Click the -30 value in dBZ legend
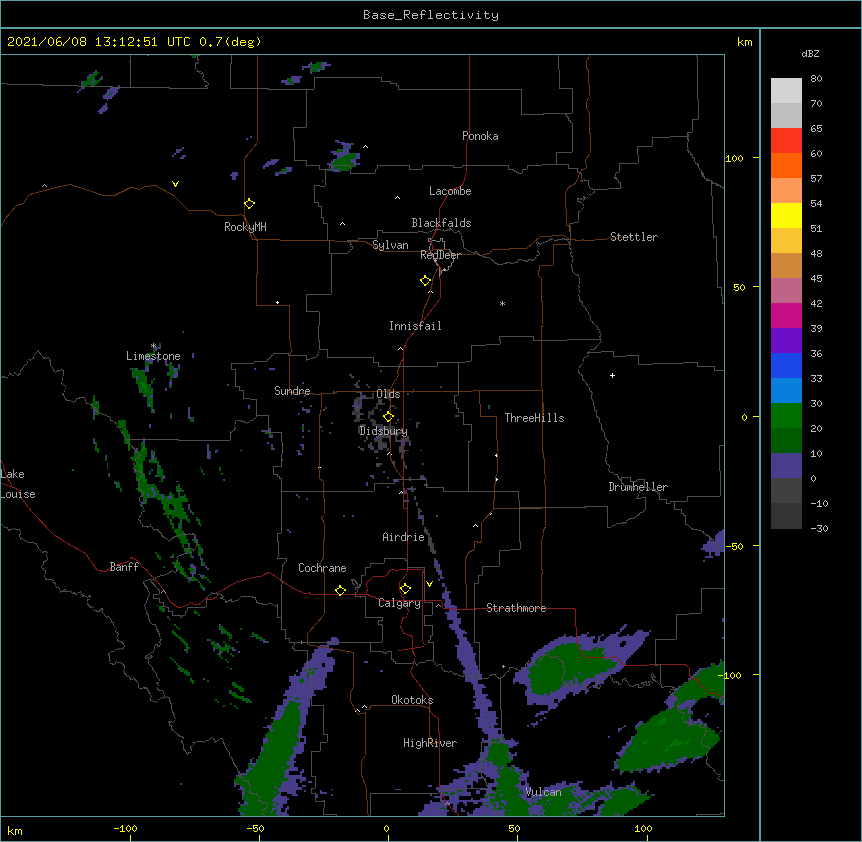862x842 pixels. [x=819, y=528]
